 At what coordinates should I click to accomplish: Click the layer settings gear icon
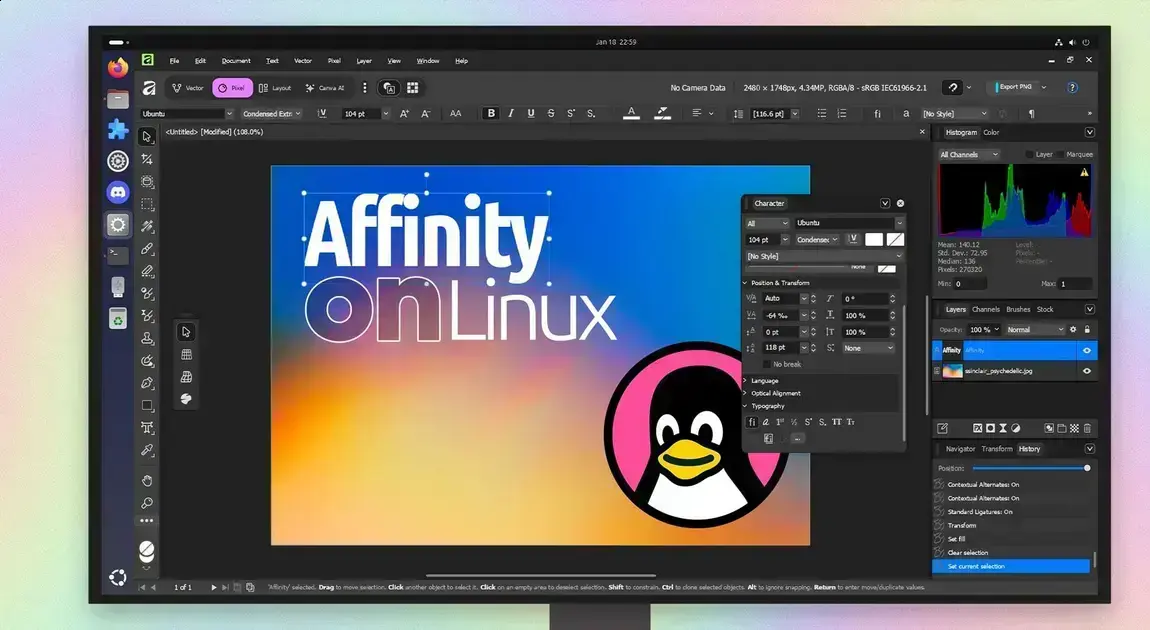(x=1073, y=330)
